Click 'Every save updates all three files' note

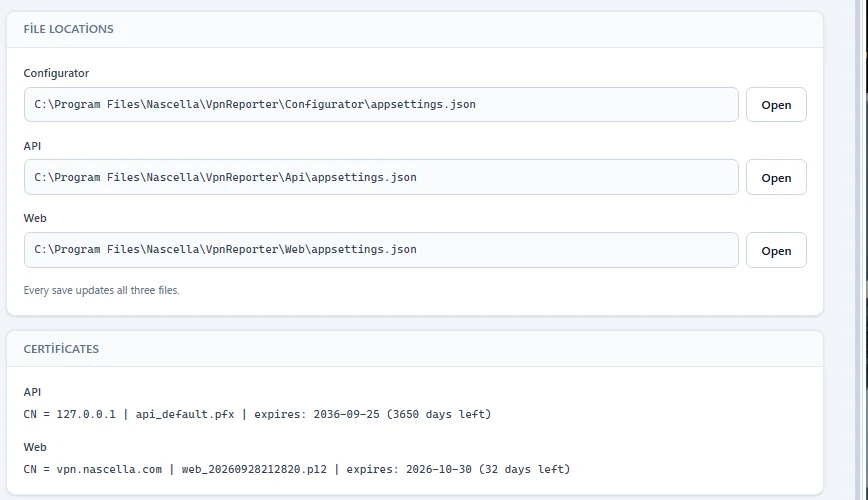101,290
